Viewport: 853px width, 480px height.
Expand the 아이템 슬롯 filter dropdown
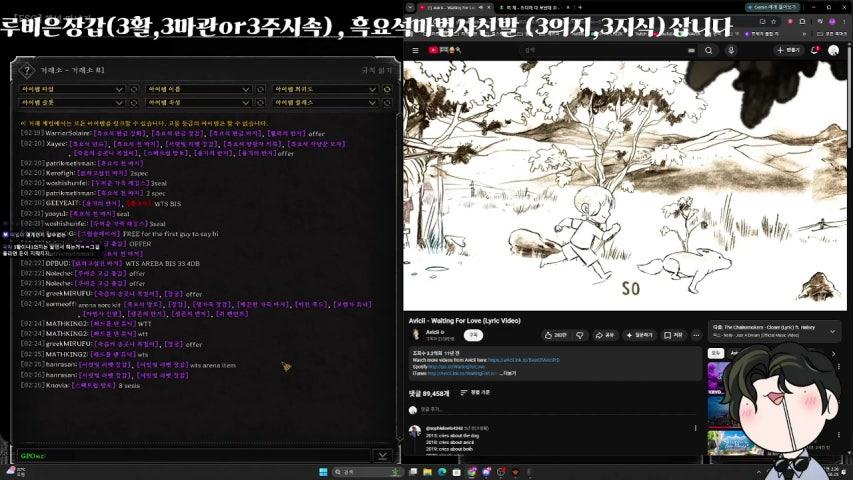(73, 102)
